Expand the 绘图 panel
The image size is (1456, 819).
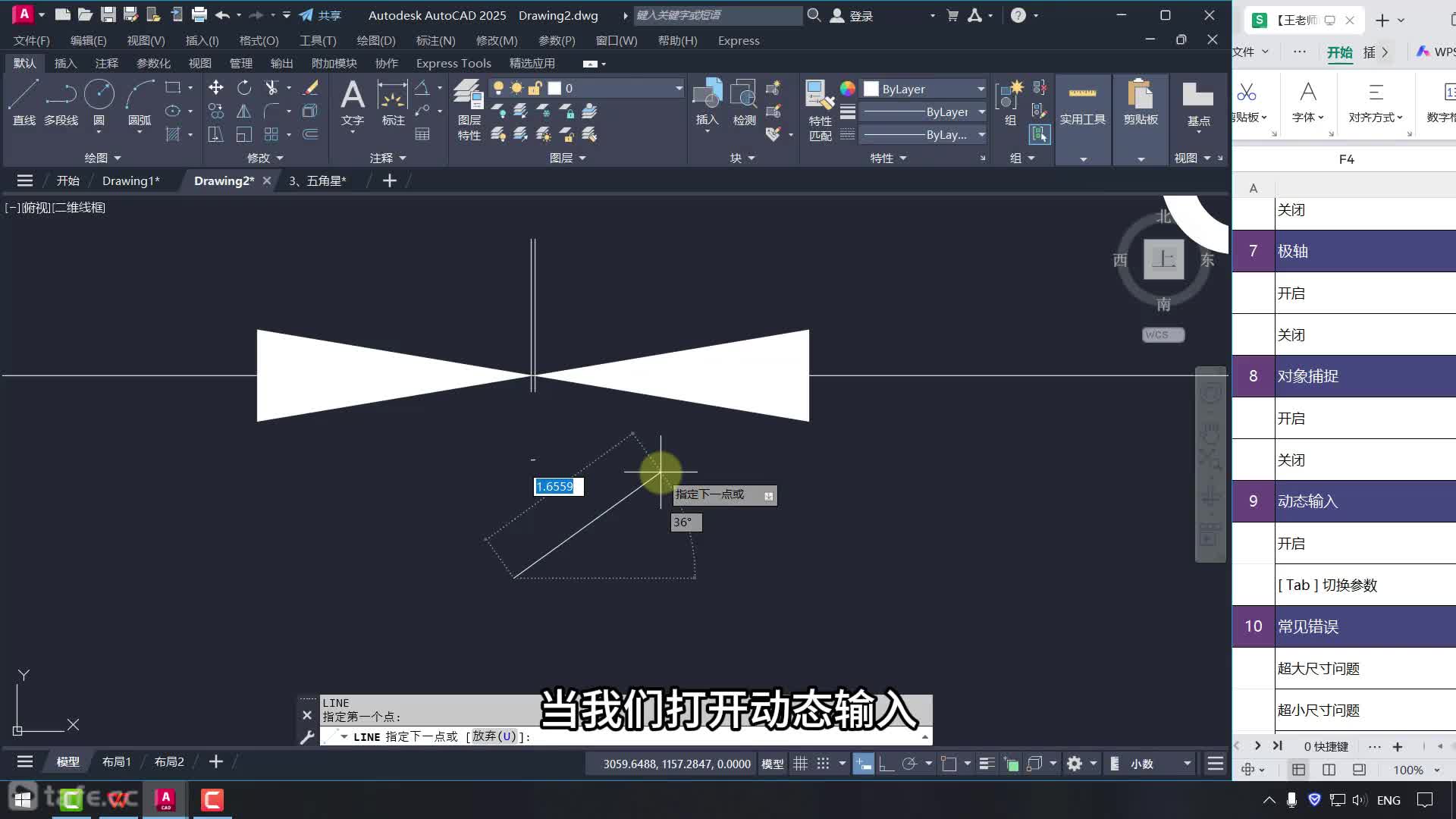pyautogui.click(x=102, y=158)
